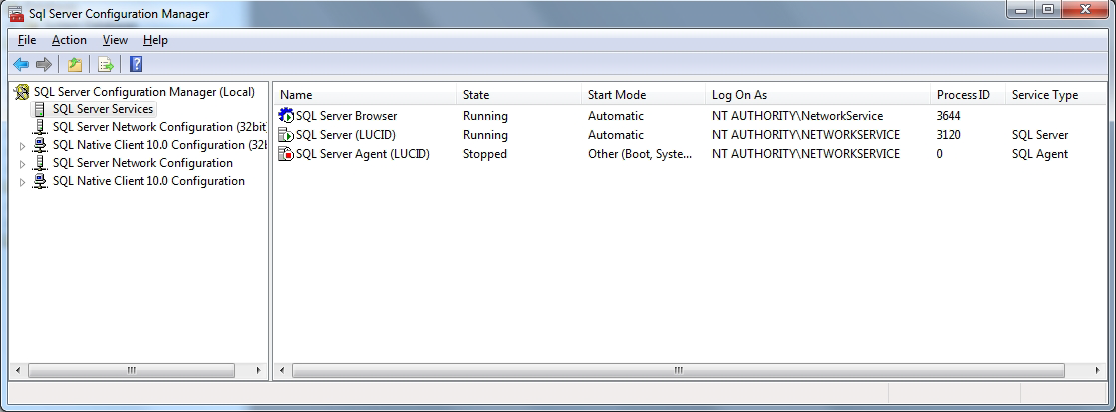Click the Back arrow toolbar icon

21,65
